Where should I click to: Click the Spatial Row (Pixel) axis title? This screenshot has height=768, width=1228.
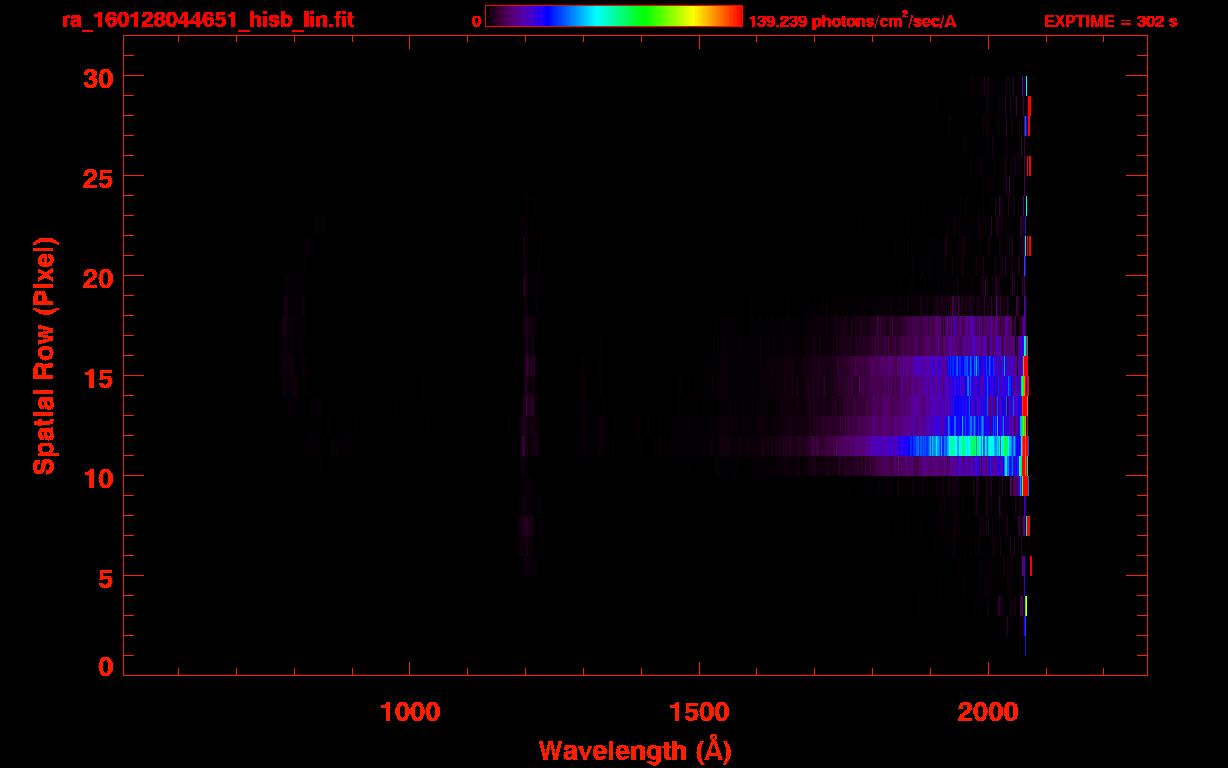pyautogui.click(x=44, y=356)
